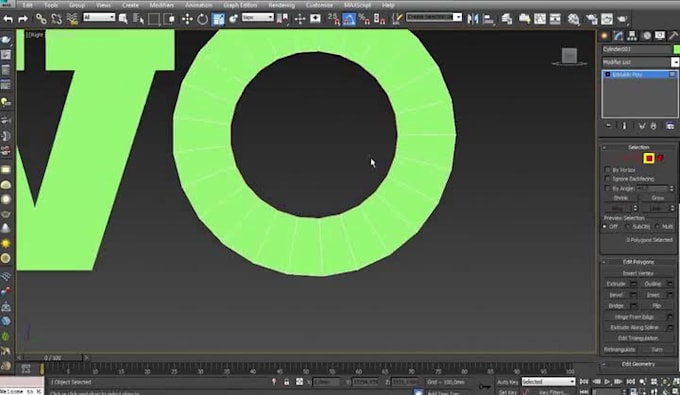Image resolution: width=680 pixels, height=395 pixels.
Task: Enable the By Vertex checkbox
Action: 608,170
